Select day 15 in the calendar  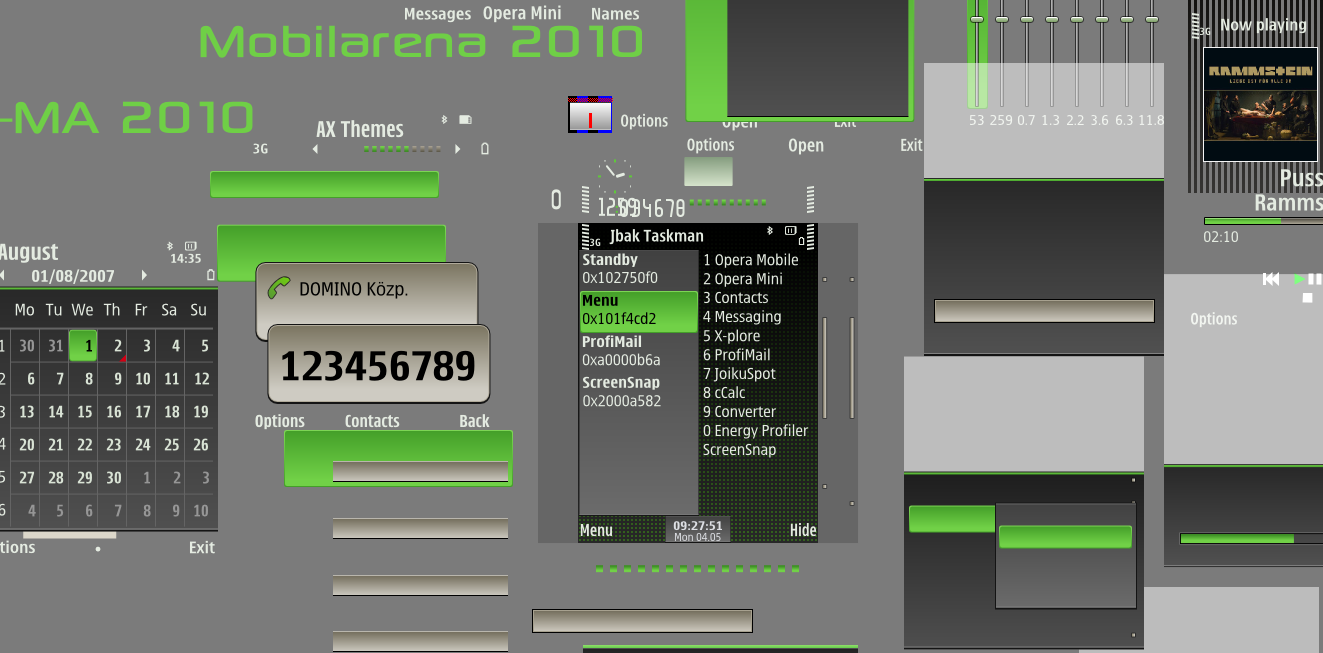pyautogui.click(x=85, y=412)
